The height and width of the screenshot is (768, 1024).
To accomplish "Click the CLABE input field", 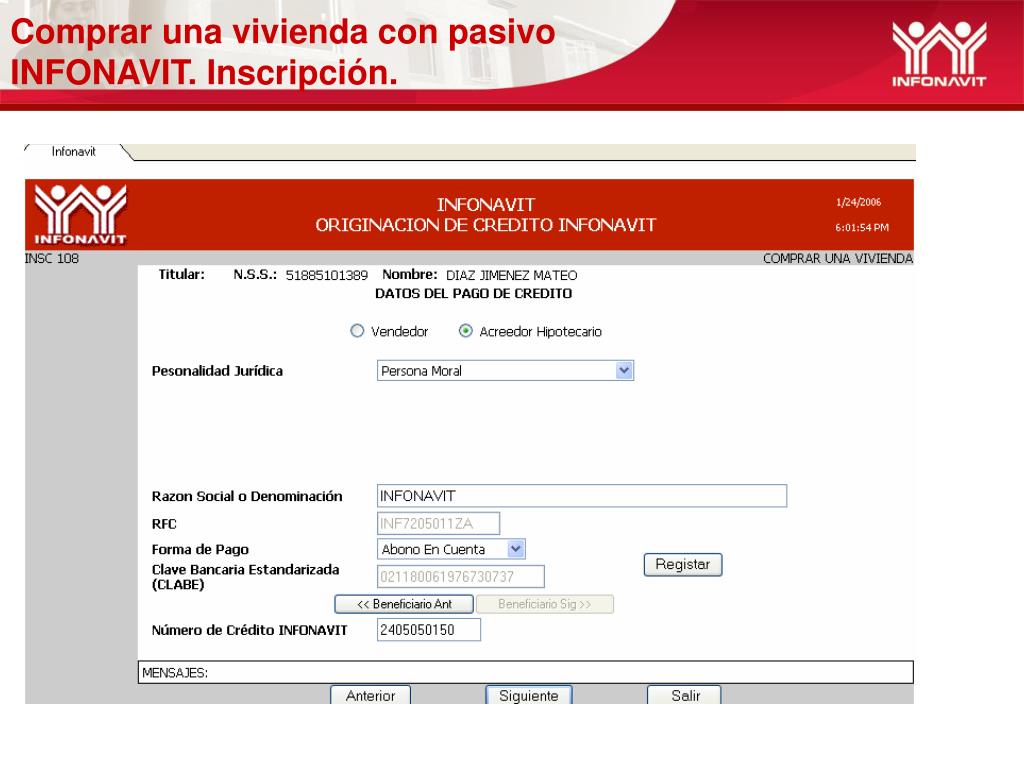I will pyautogui.click(x=460, y=577).
